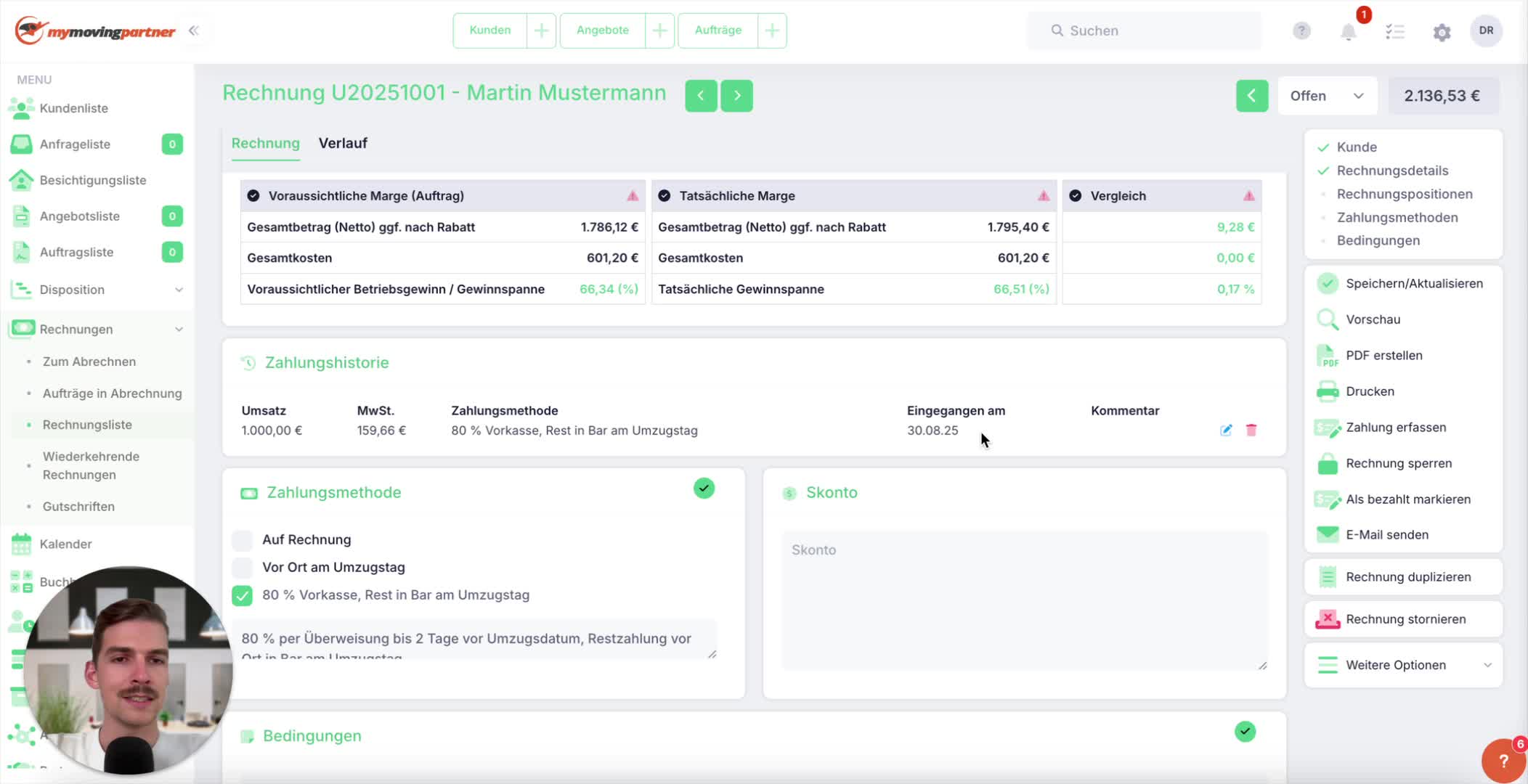Open settings gear icon
Image resolution: width=1528 pixels, height=784 pixels.
1442,31
